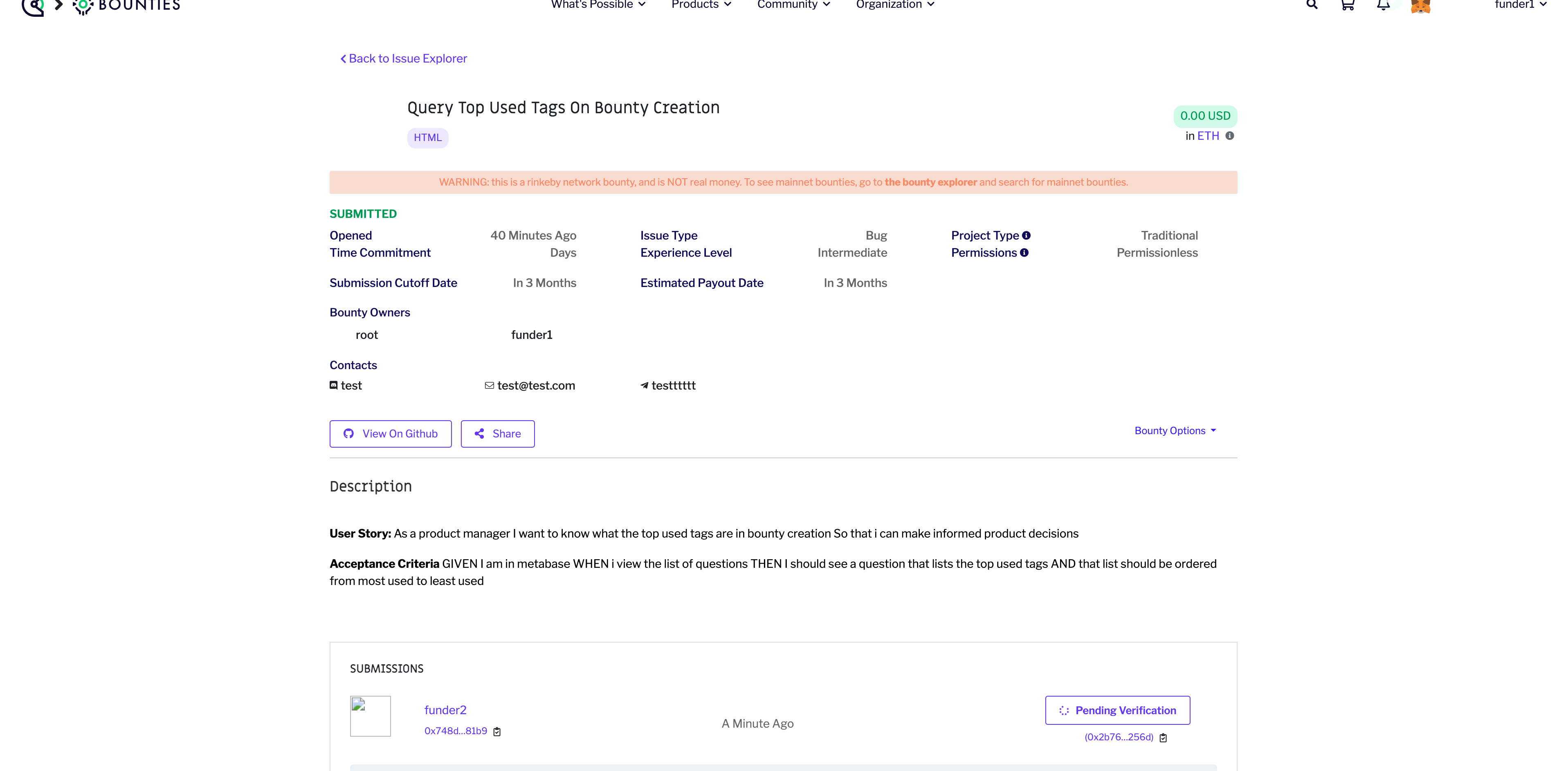The image size is (1568, 771).
Task: Open the Organization menu
Action: 894,5
